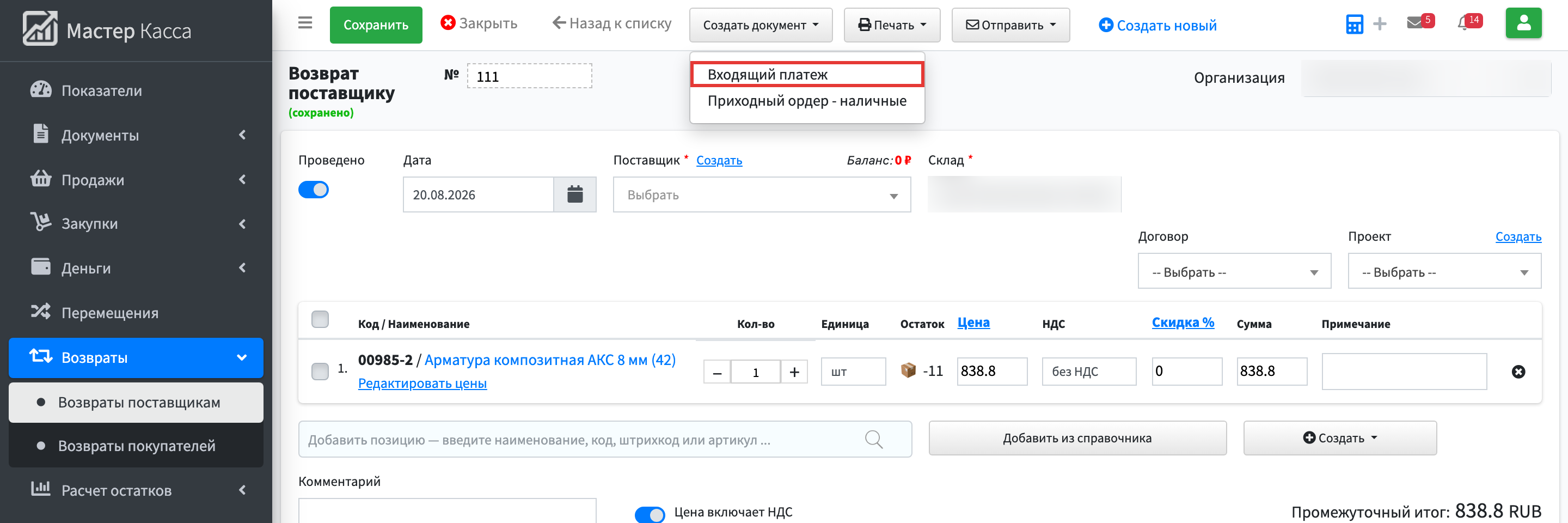The image size is (1568, 523).
Task: Click the Мастер Касса logo
Action: [x=107, y=29]
